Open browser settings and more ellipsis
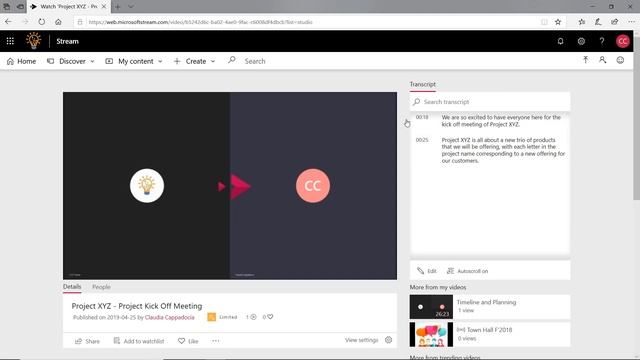The width and height of the screenshot is (640, 360). [631, 22]
